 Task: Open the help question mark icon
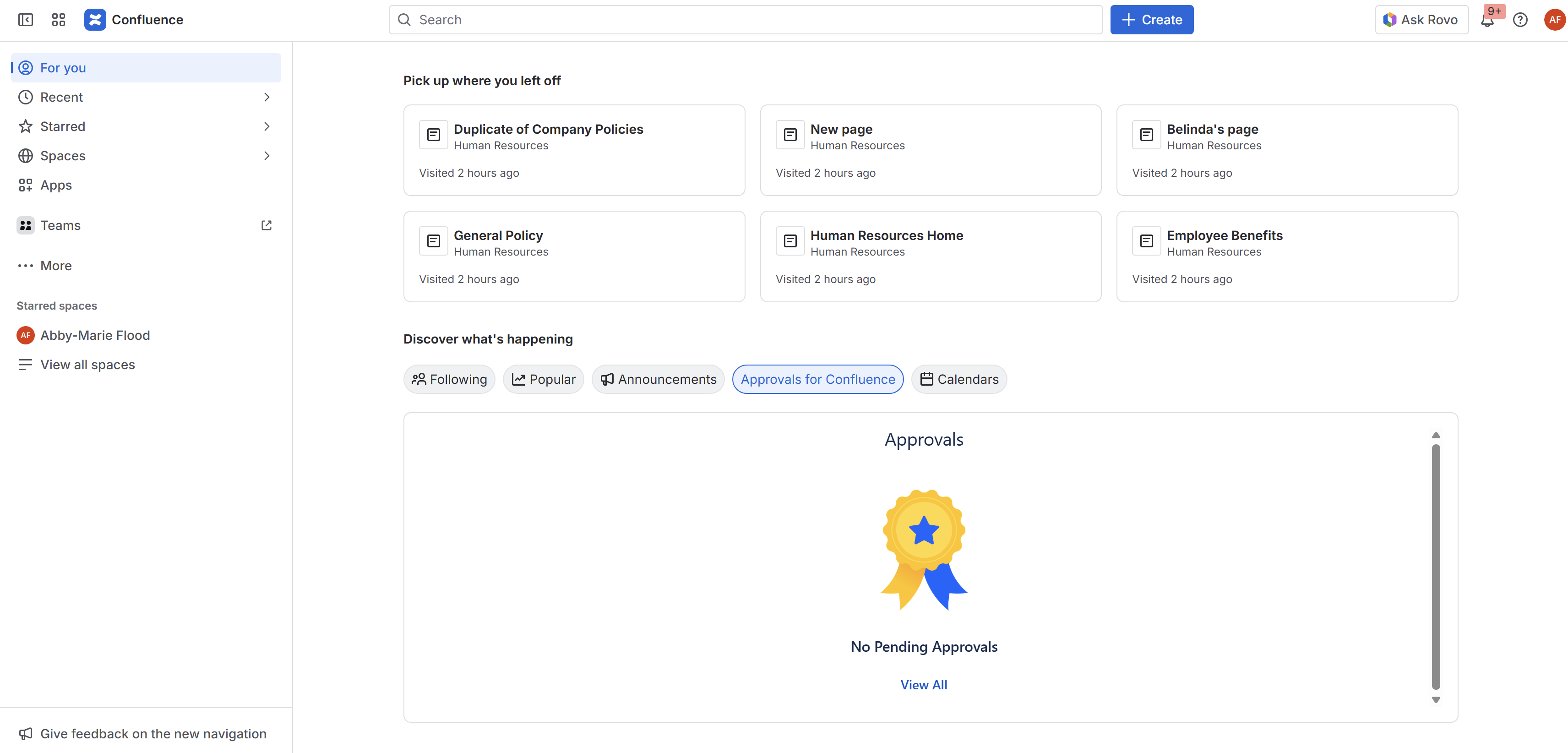(x=1520, y=20)
